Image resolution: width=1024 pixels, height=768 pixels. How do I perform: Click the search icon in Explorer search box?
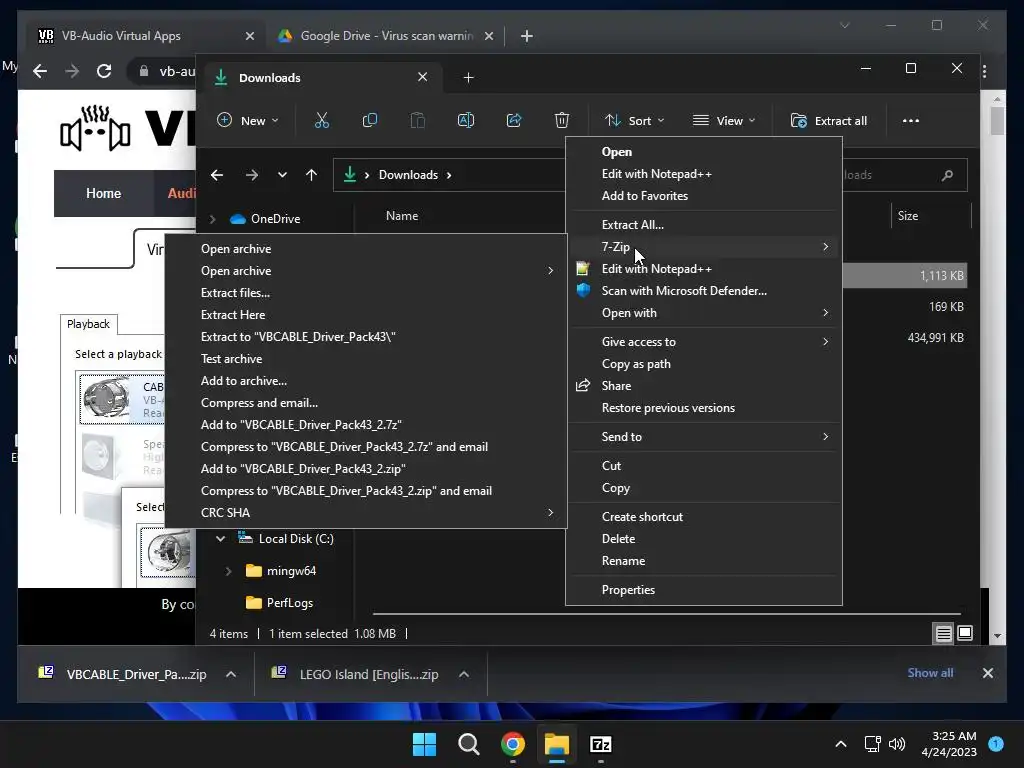point(947,175)
